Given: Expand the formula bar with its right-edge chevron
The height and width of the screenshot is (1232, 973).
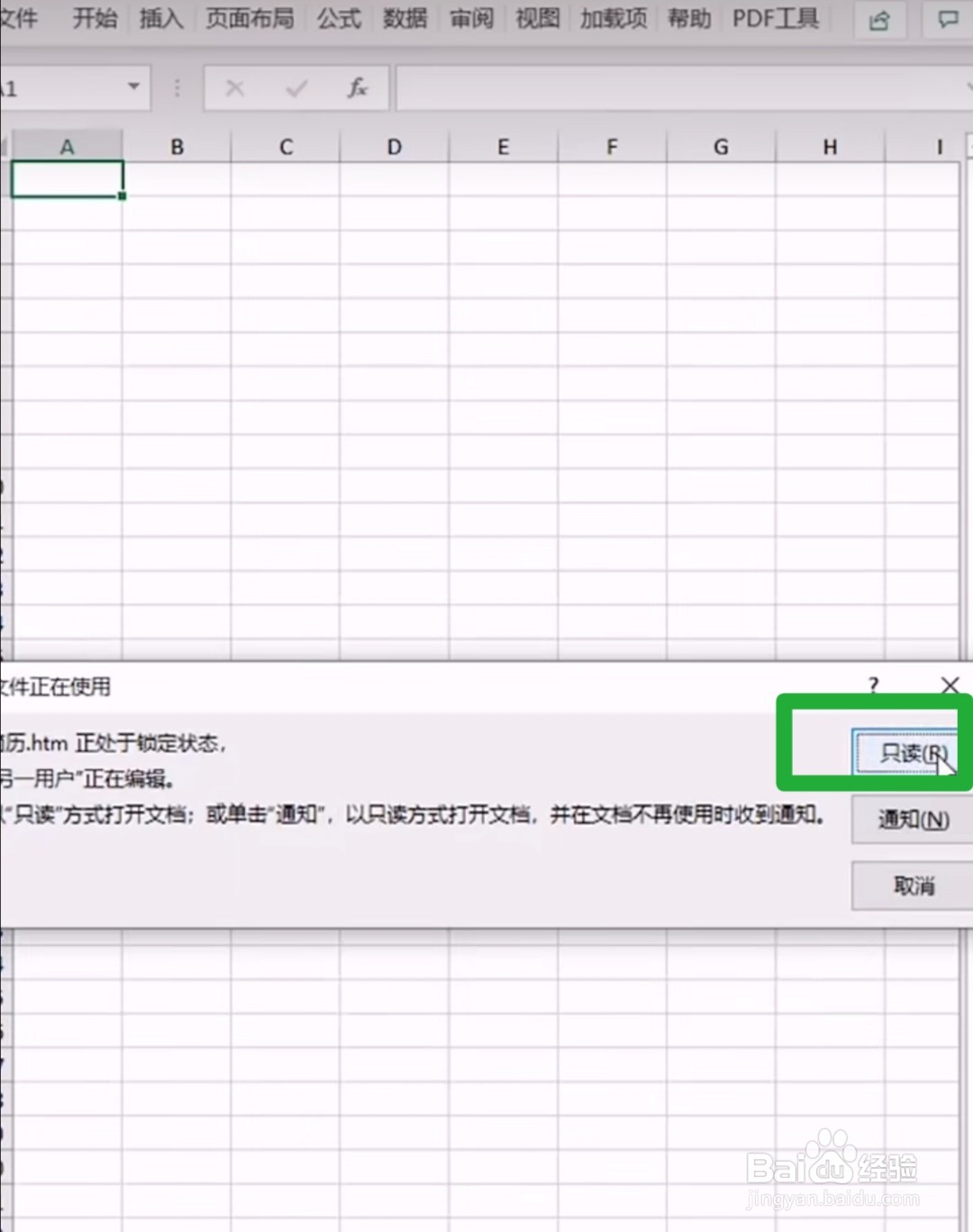Looking at the screenshot, I should [x=968, y=88].
